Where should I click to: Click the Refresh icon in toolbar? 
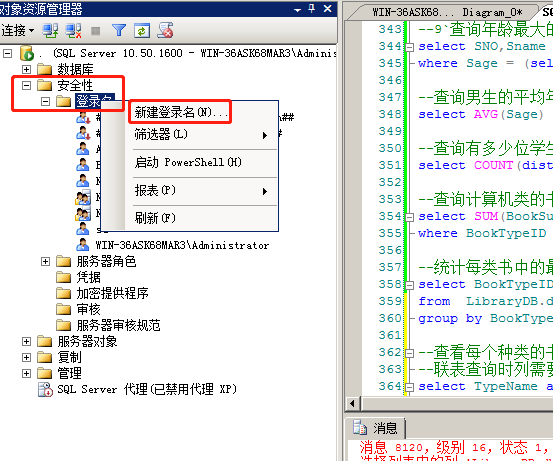tap(142, 31)
